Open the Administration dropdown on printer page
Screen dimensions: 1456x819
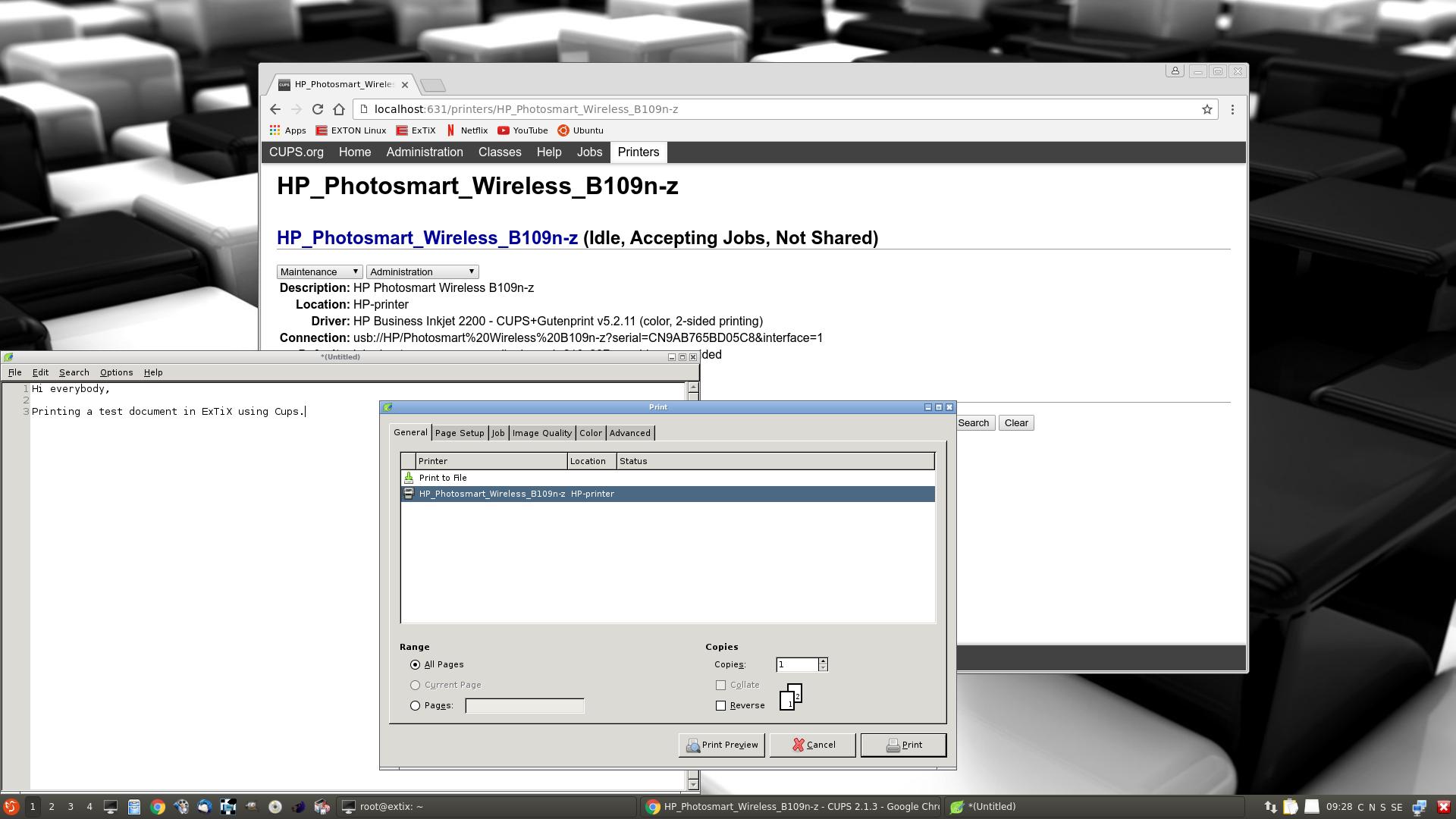click(x=422, y=271)
